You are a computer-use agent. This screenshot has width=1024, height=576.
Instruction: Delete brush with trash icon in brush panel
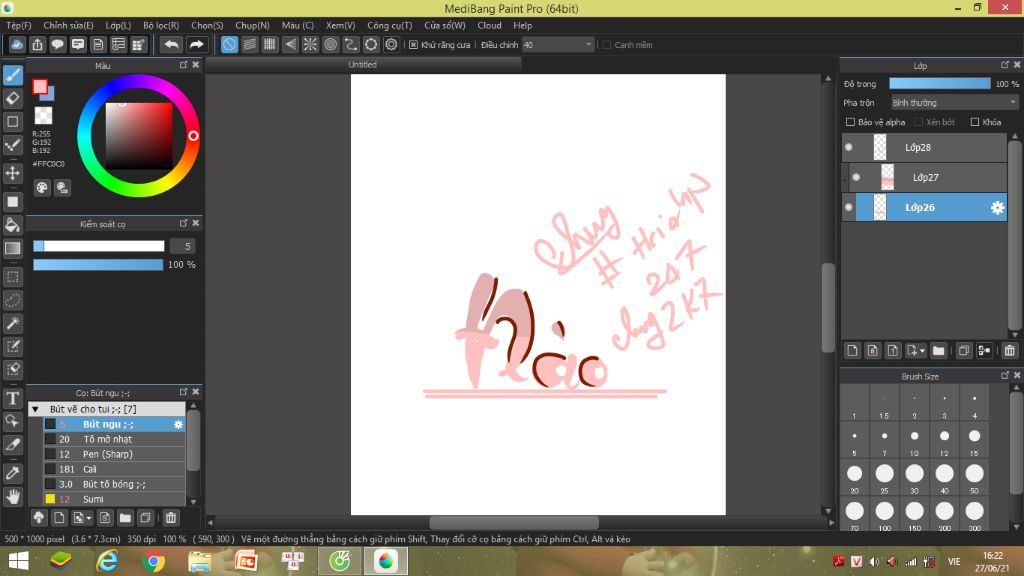[170, 518]
